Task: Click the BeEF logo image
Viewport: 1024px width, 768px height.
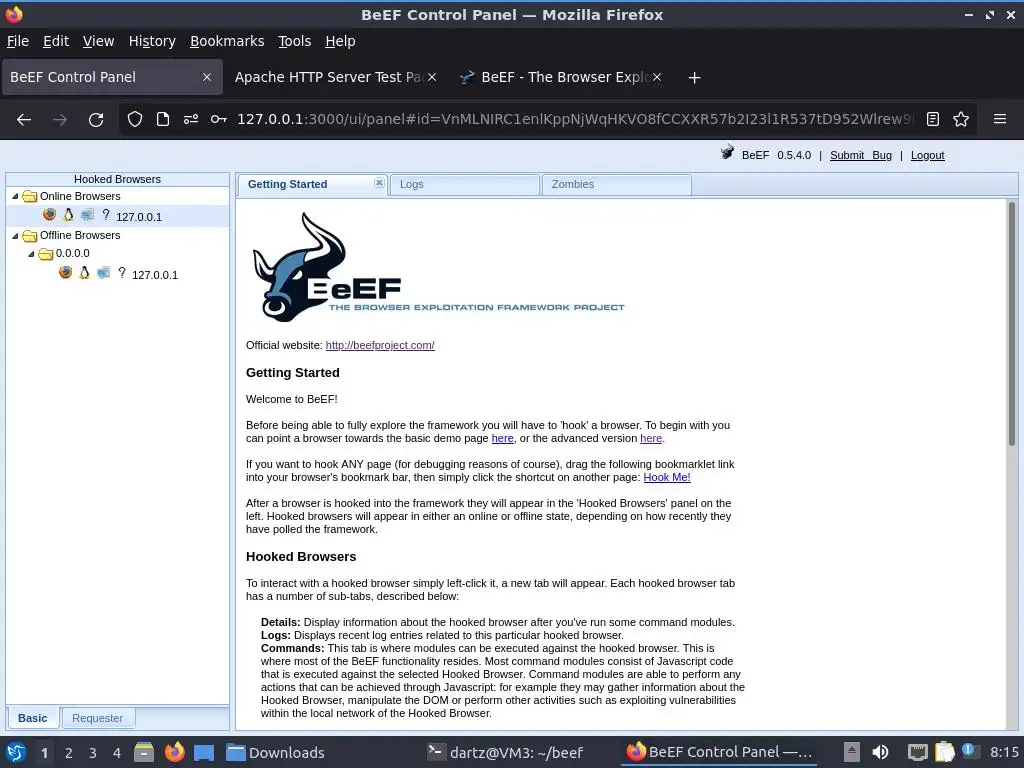Action: pyautogui.click(x=438, y=267)
